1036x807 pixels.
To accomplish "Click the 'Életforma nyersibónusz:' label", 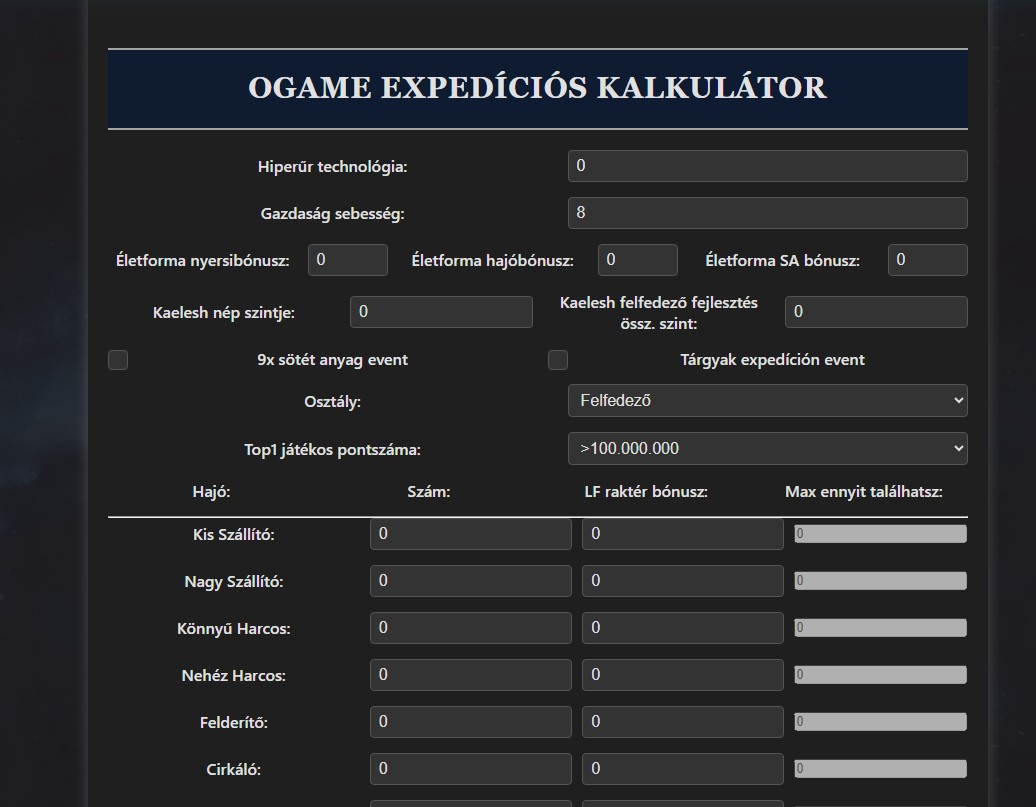I will click(203, 260).
